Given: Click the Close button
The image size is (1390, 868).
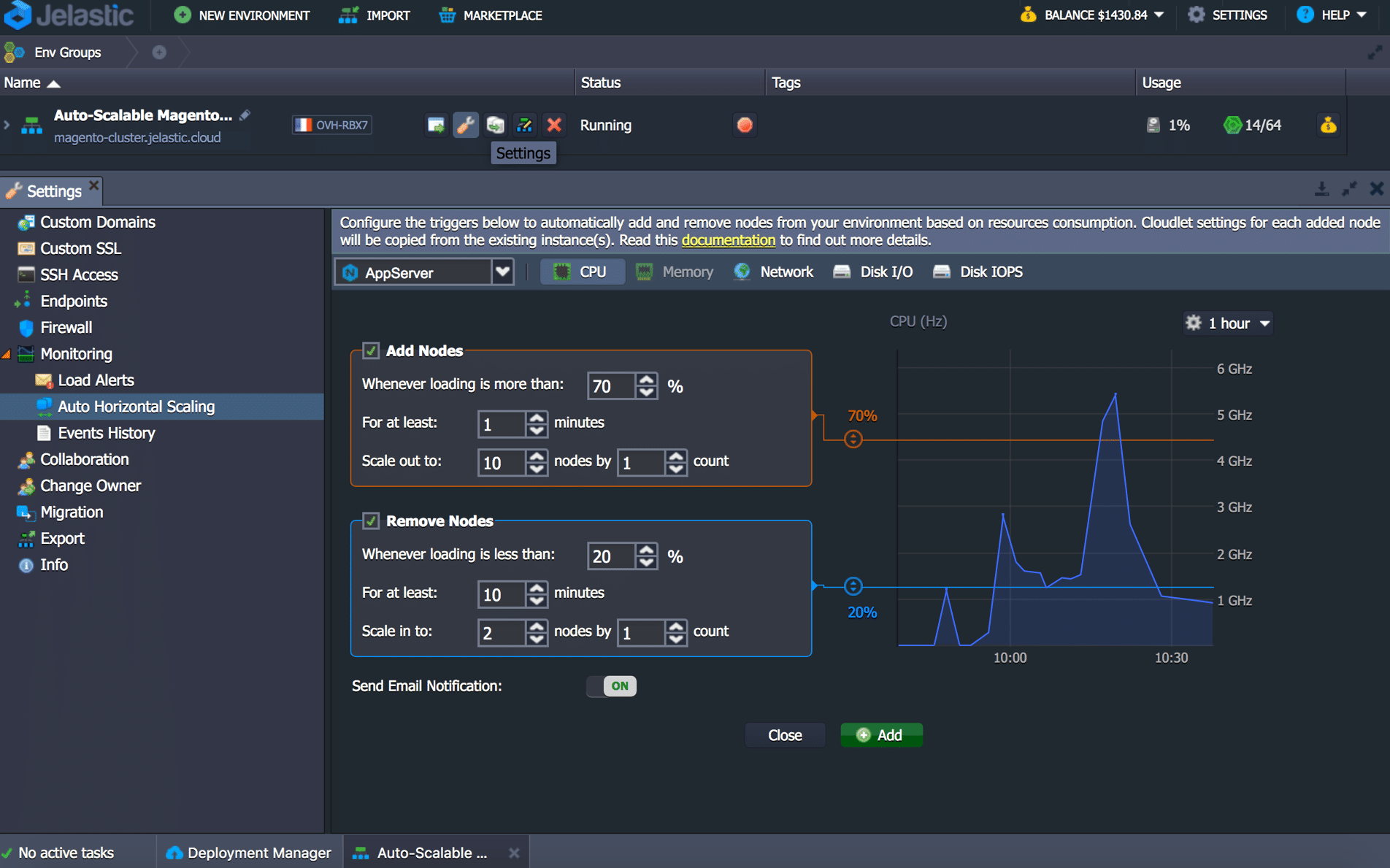Looking at the screenshot, I should pyautogui.click(x=785, y=735).
